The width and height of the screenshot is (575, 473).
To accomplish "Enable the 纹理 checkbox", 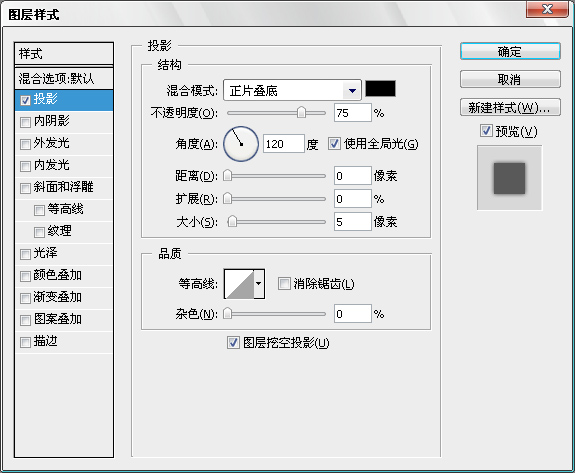I will (x=39, y=232).
